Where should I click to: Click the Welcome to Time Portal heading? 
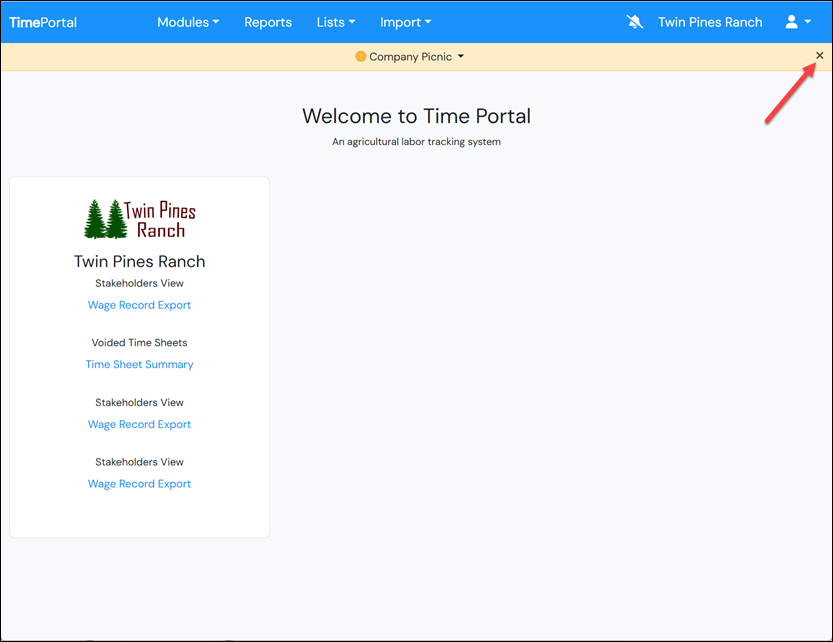click(416, 116)
